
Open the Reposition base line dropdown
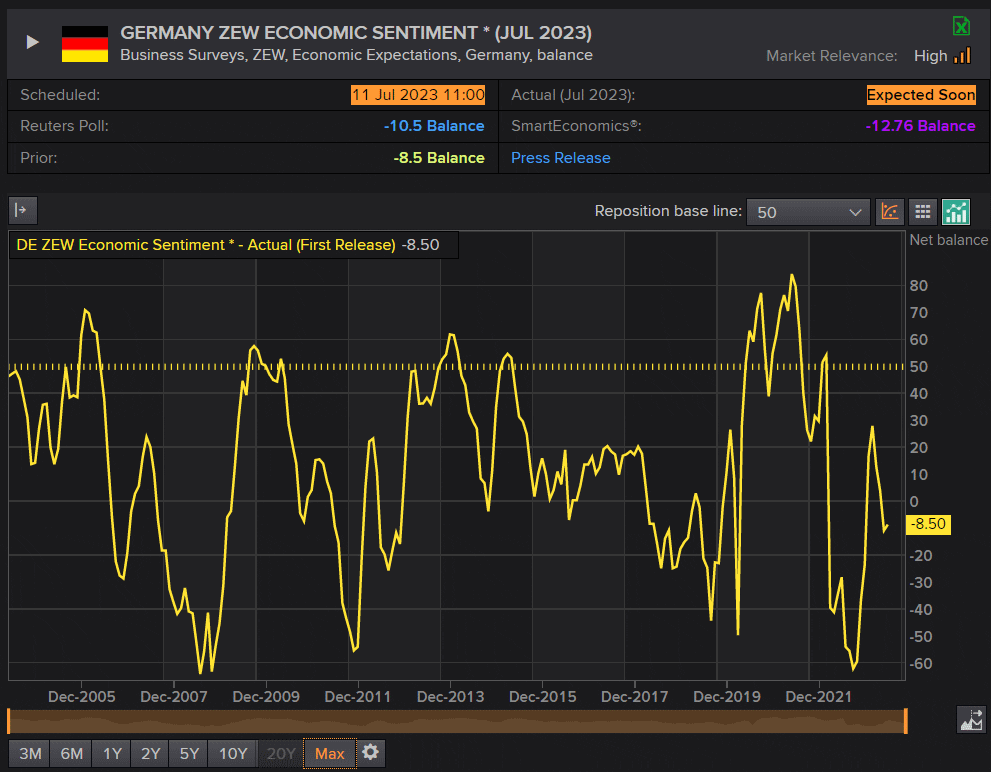point(808,212)
